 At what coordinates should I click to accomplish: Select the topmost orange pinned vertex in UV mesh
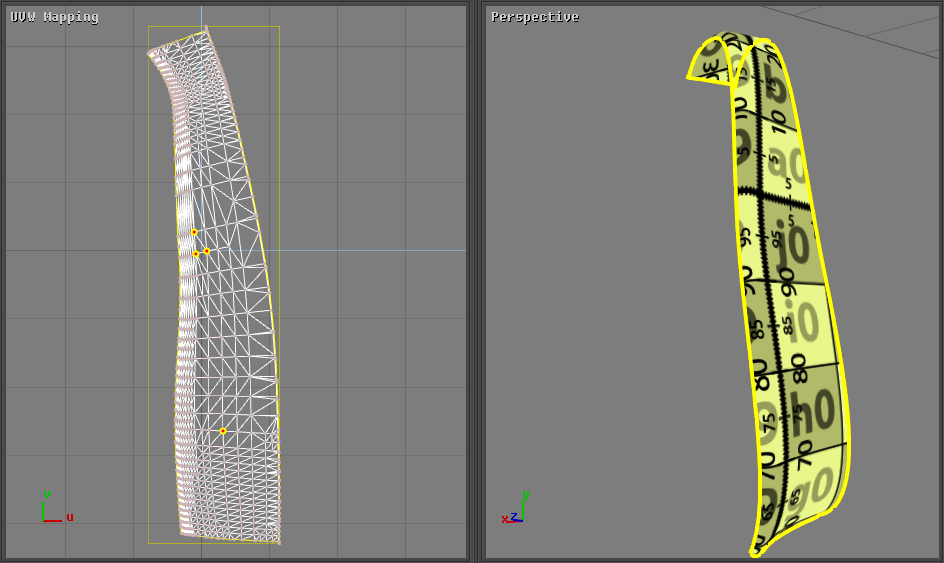click(194, 232)
